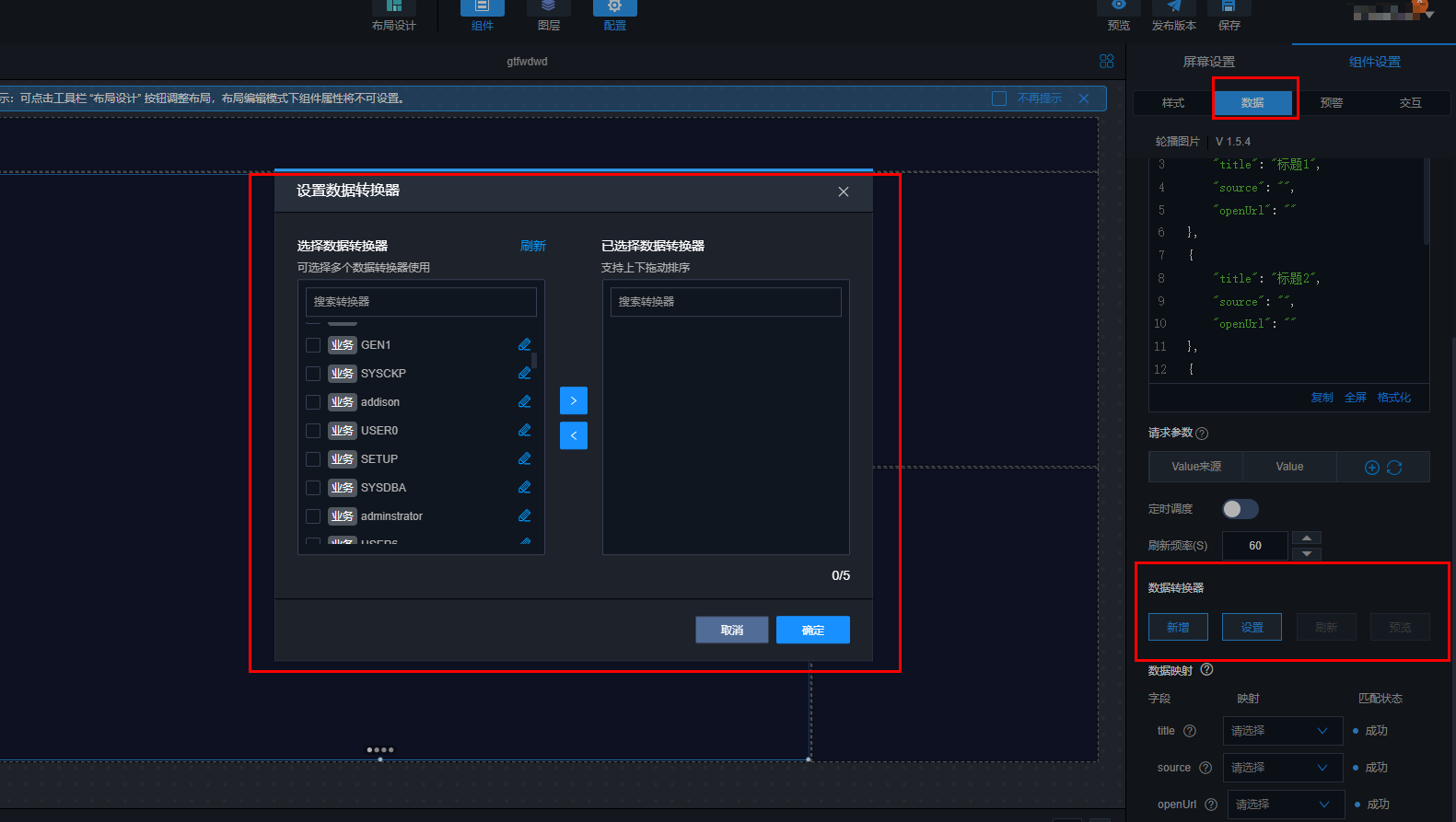
Task: Select the 预警 alert tab
Action: (x=1332, y=103)
